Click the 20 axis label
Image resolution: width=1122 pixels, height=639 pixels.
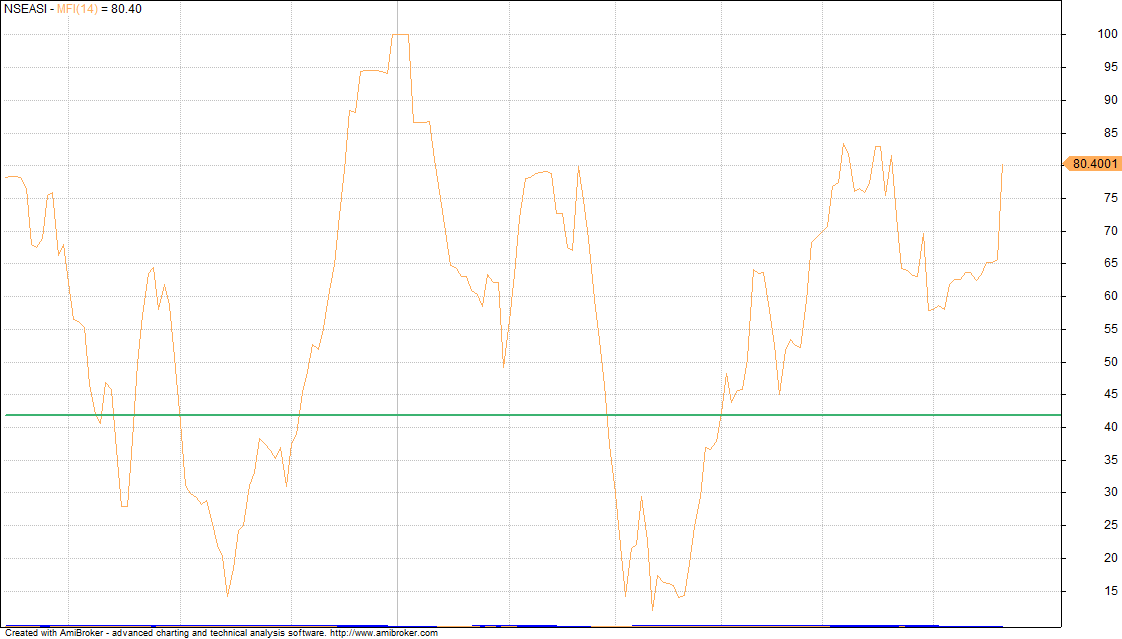click(x=1111, y=557)
